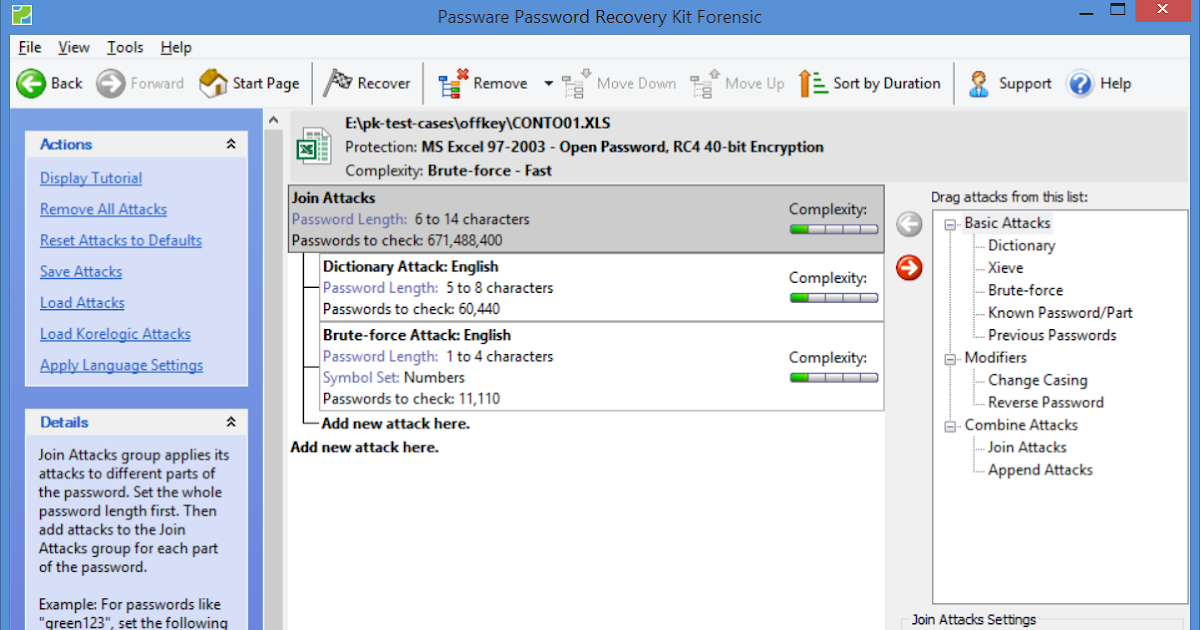Click the Move Up toolbar icon
The height and width of the screenshot is (630, 1200).
tap(705, 83)
